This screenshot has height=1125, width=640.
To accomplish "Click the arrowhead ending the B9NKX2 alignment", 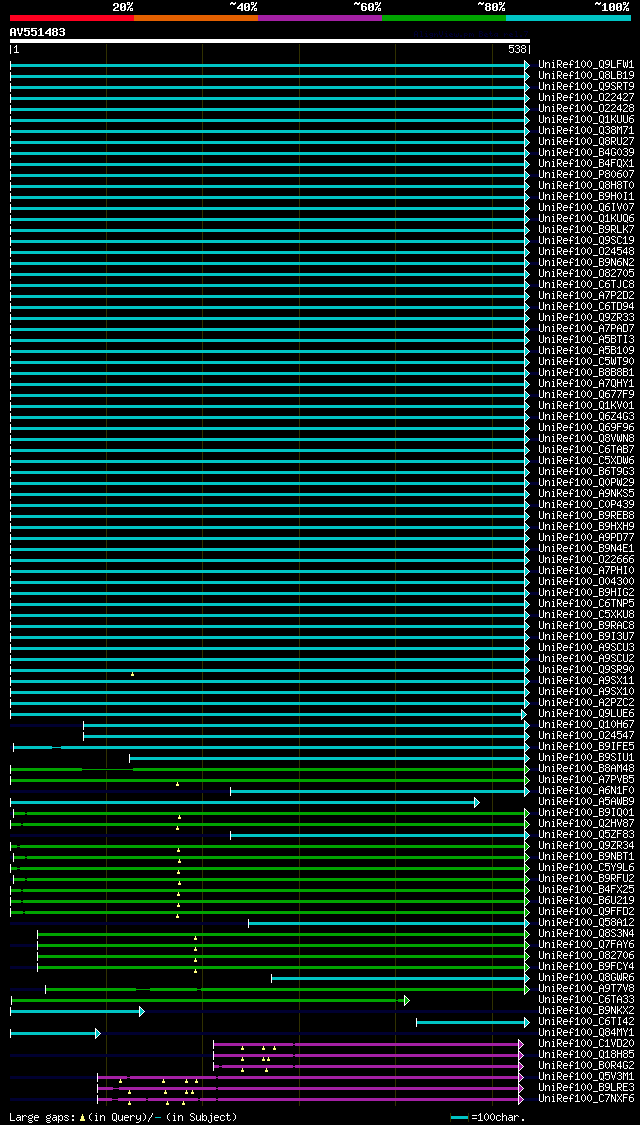I will [142, 1011].
